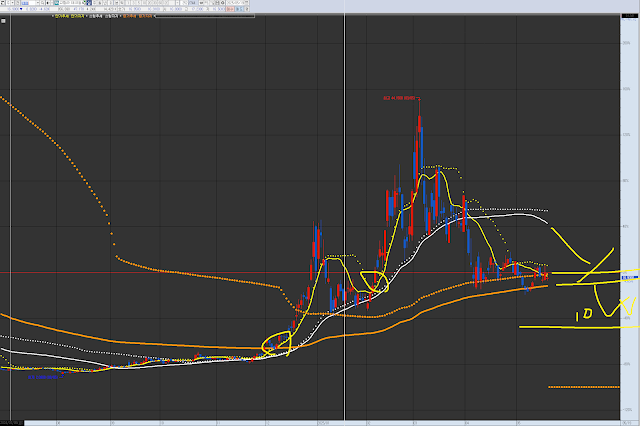
Task: Click the black price box atop price axis
Action: click(x=630, y=16)
